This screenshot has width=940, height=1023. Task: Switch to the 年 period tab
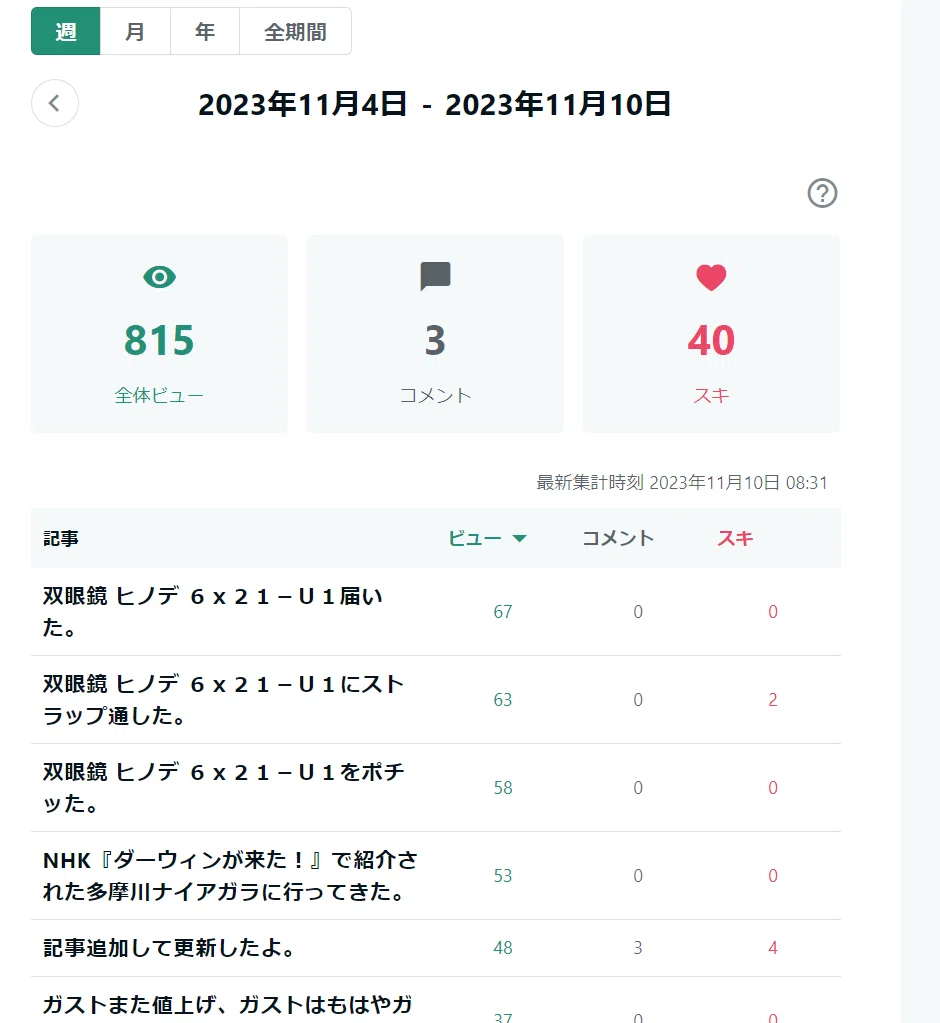pyautogui.click(x=205, y=31)
